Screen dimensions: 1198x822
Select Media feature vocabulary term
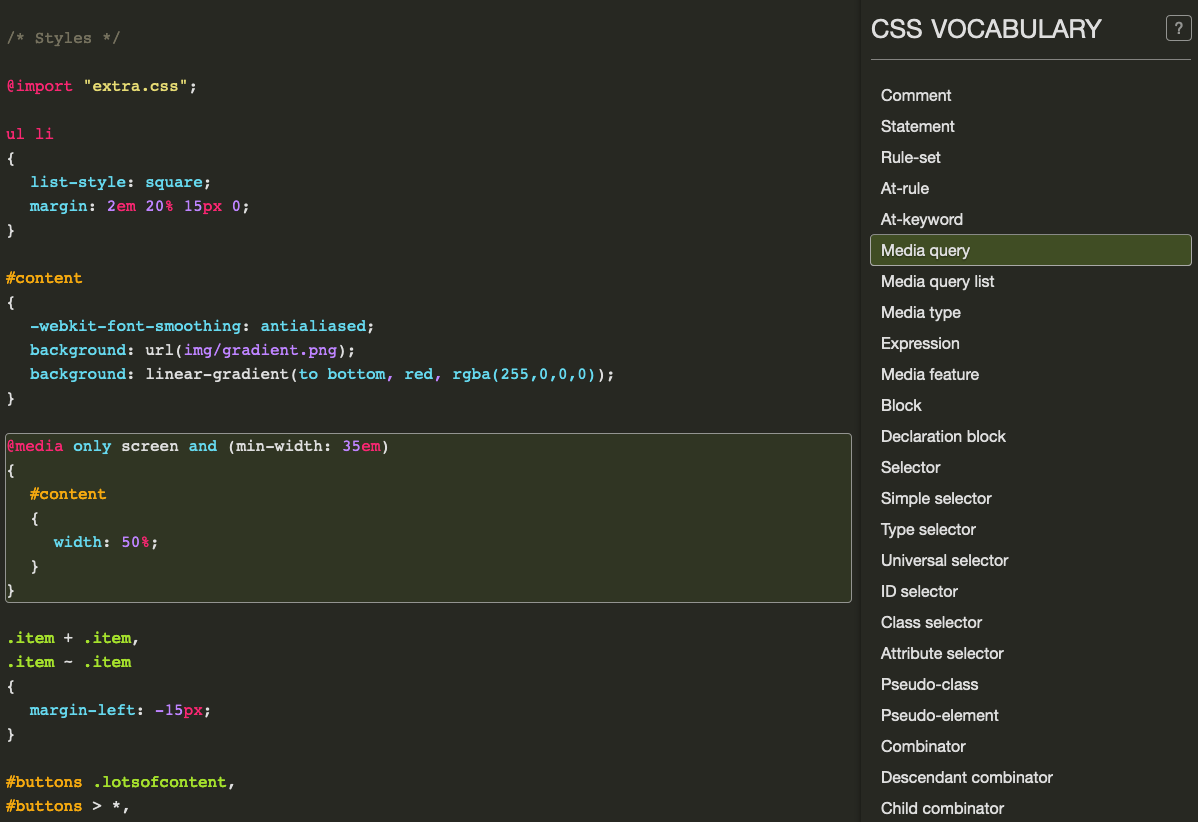929,375
